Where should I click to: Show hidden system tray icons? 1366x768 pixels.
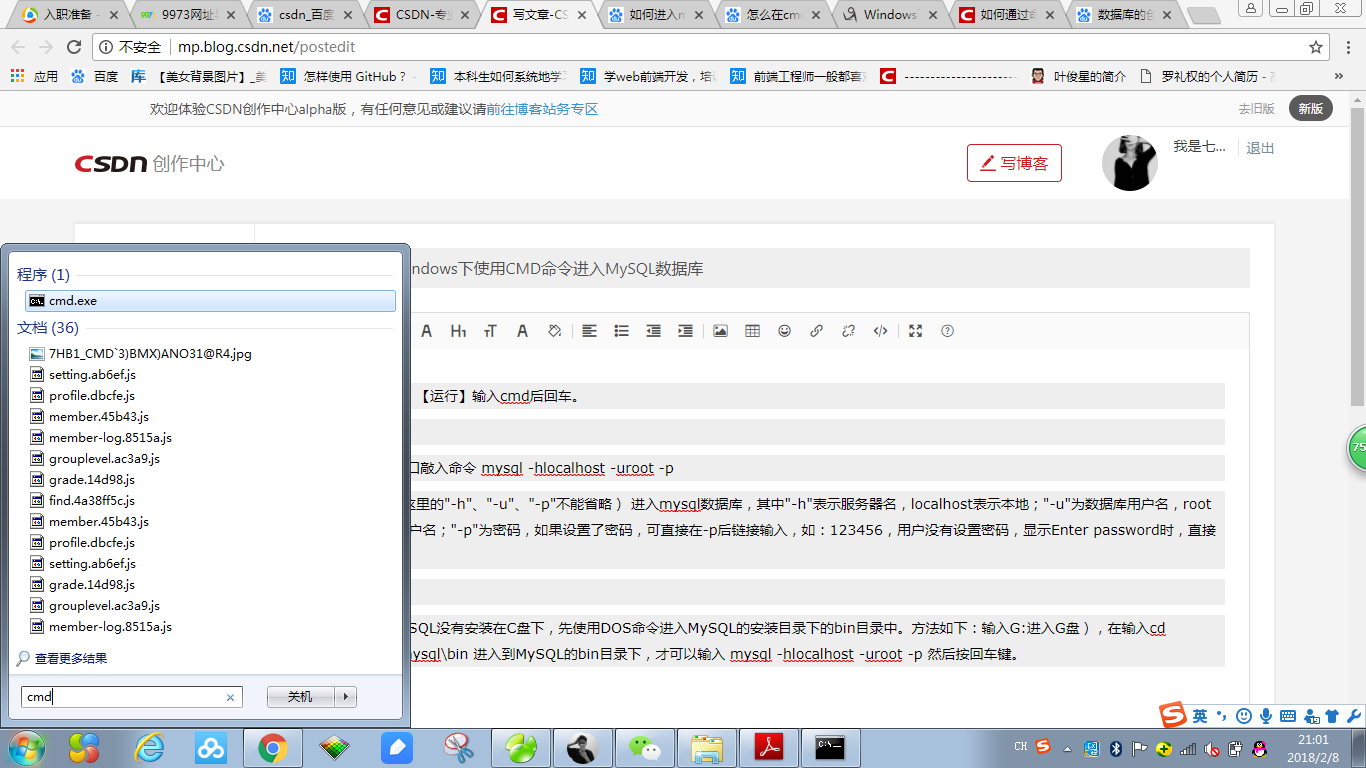(1067, 748)
